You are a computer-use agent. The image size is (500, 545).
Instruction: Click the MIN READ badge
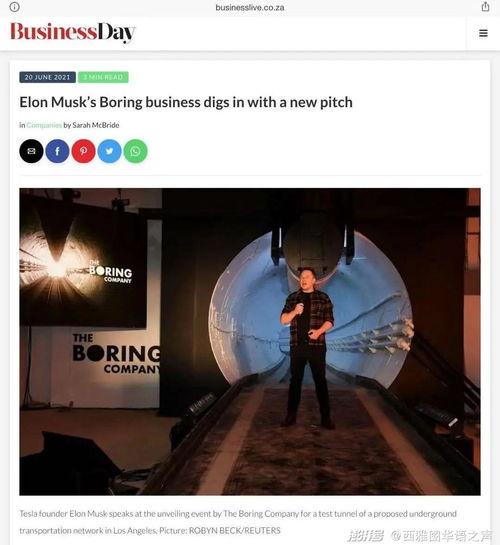coord(103,77)
